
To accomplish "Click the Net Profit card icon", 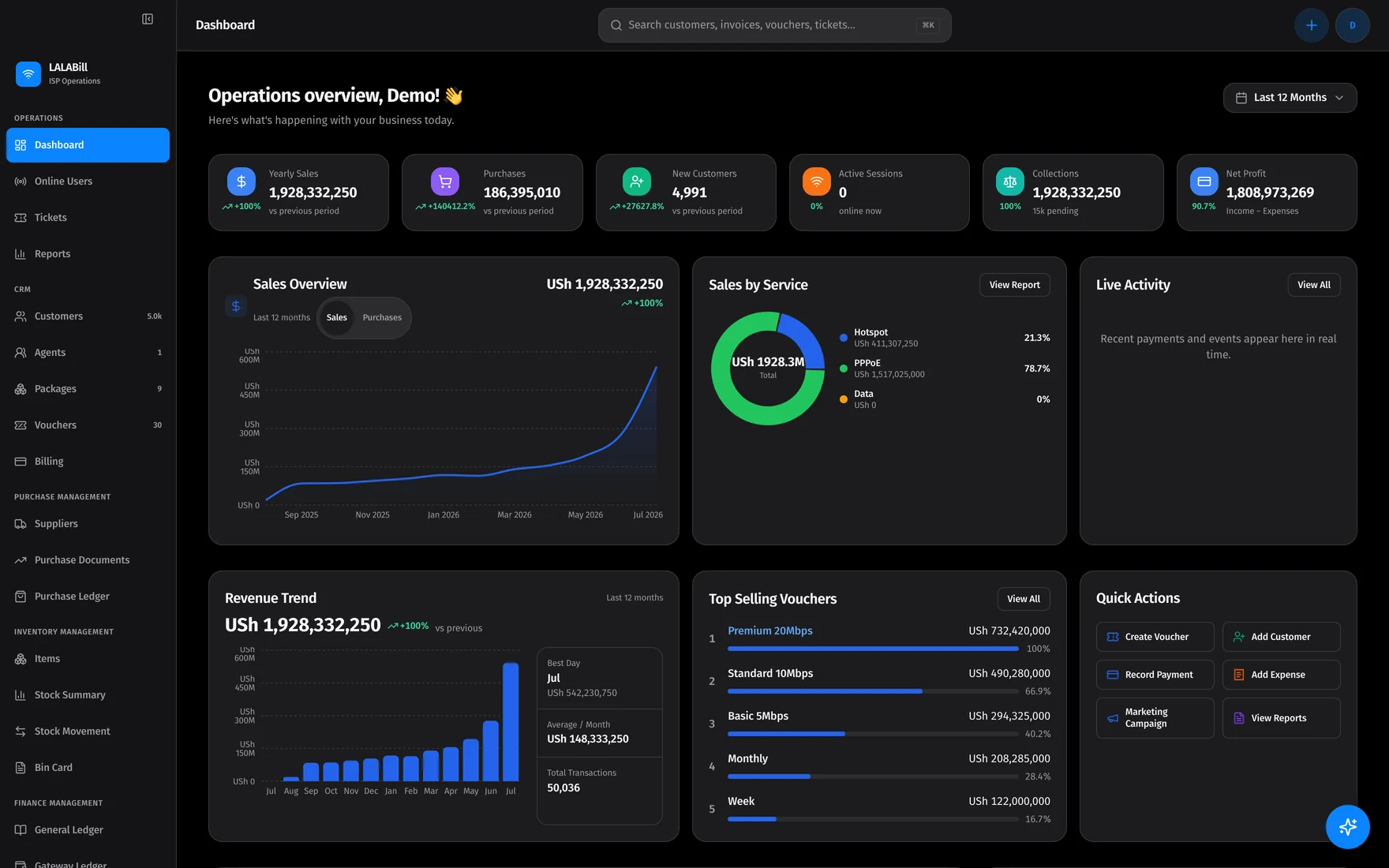I will 1204,181.
